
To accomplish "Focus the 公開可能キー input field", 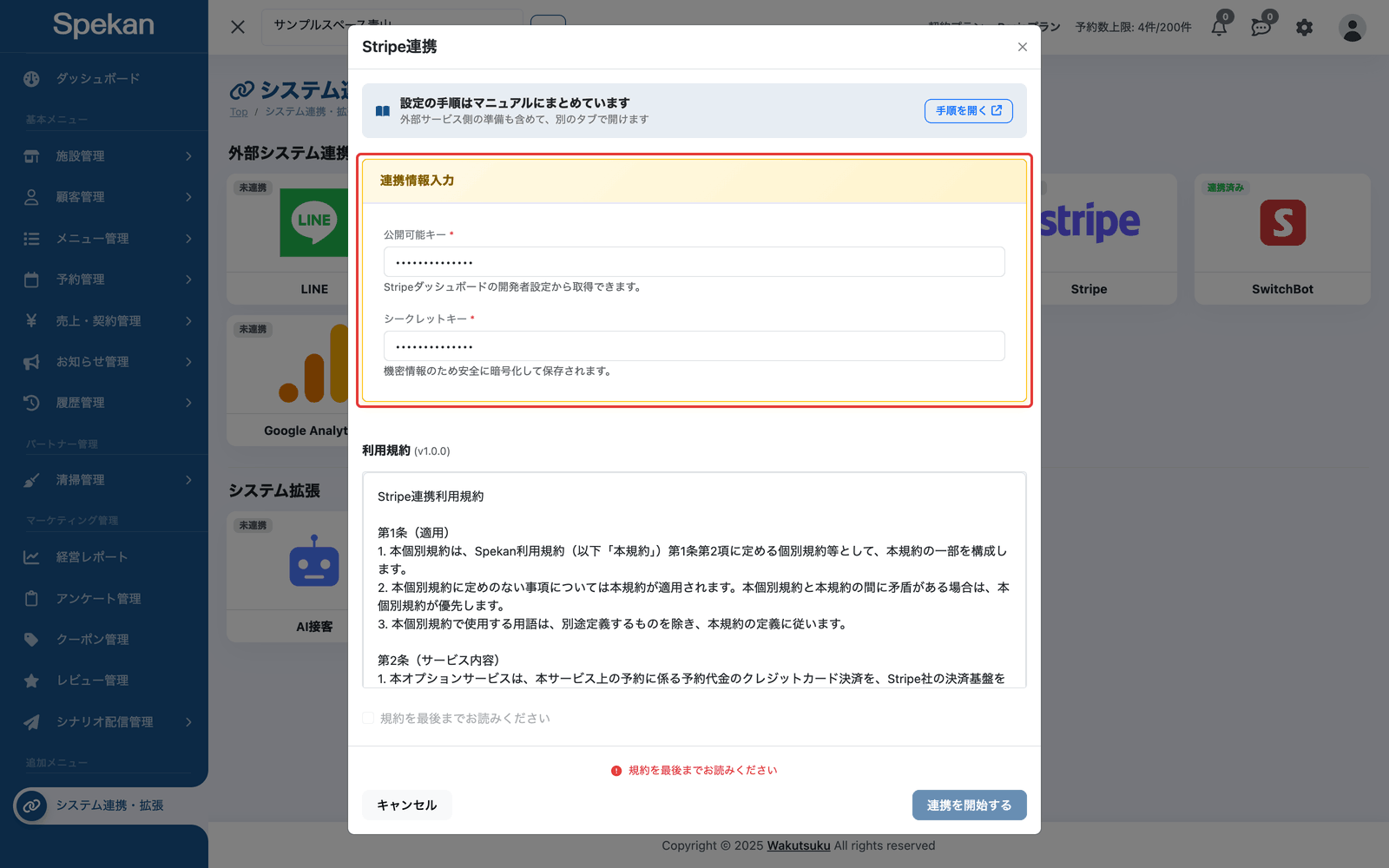I will (x=694, y=262).
